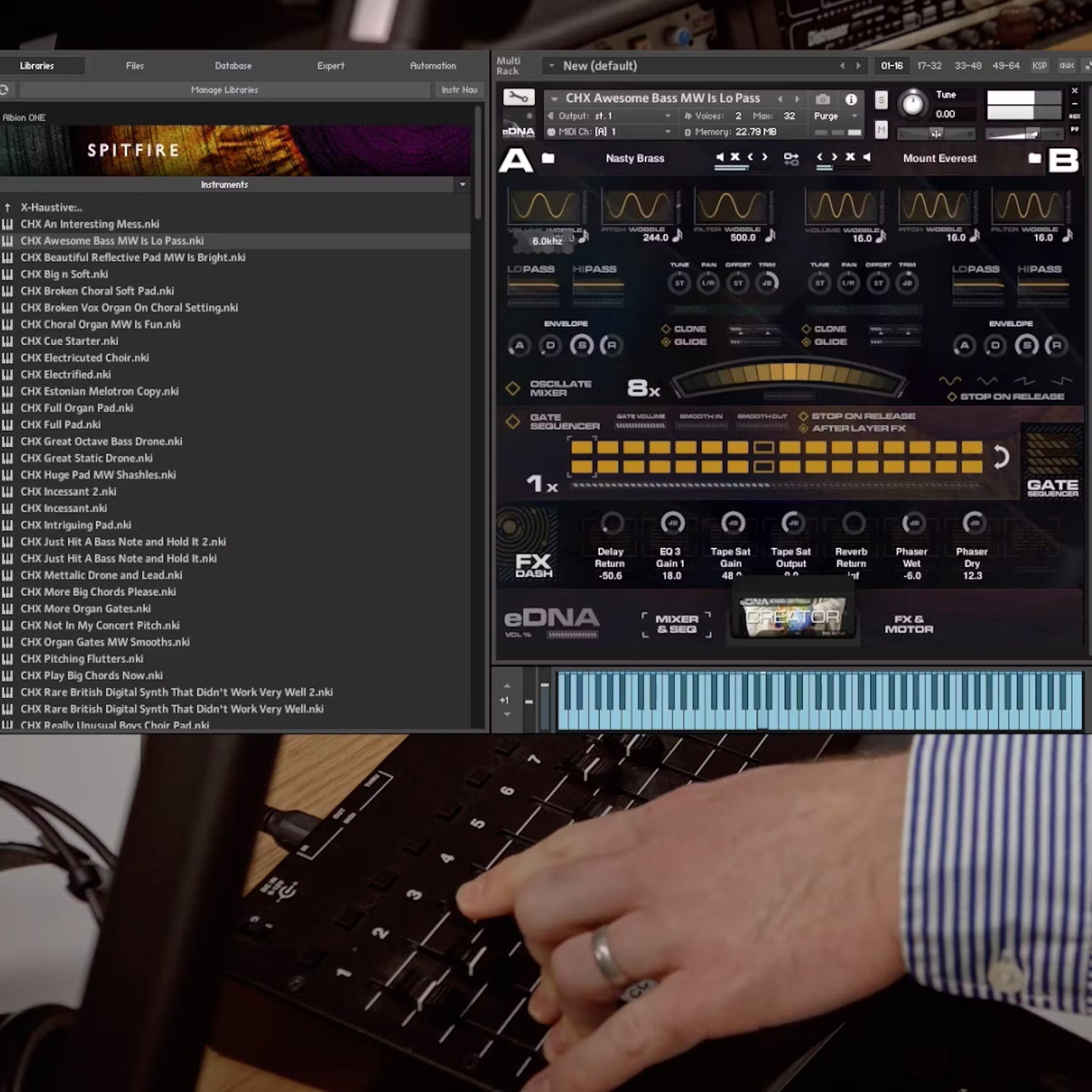Enable the Oscillate Mixer toggle
The height and width of the screenshot is (1092, 1092).
(x=513, y=388)
